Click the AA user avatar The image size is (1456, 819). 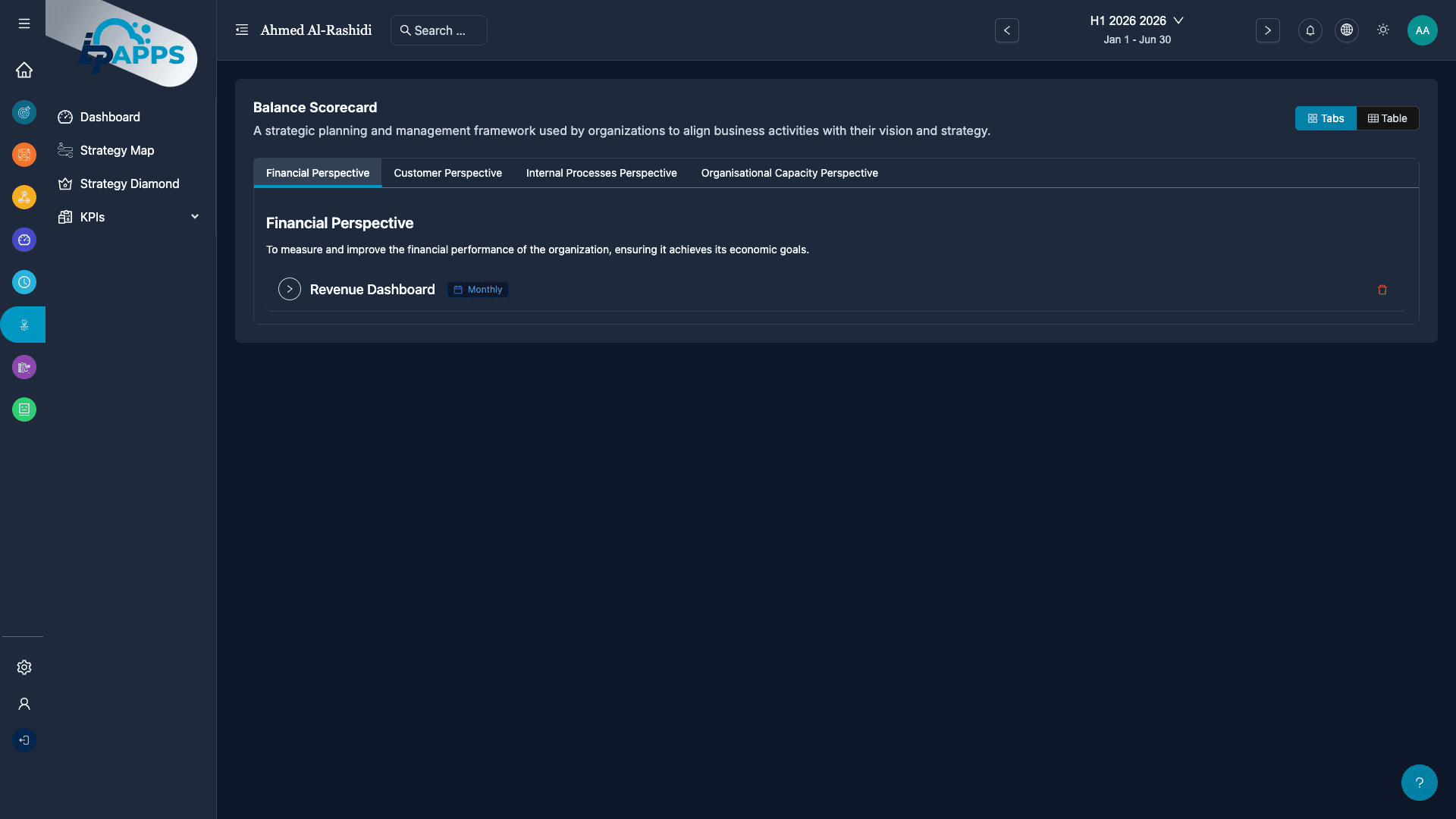[1422, 30]
